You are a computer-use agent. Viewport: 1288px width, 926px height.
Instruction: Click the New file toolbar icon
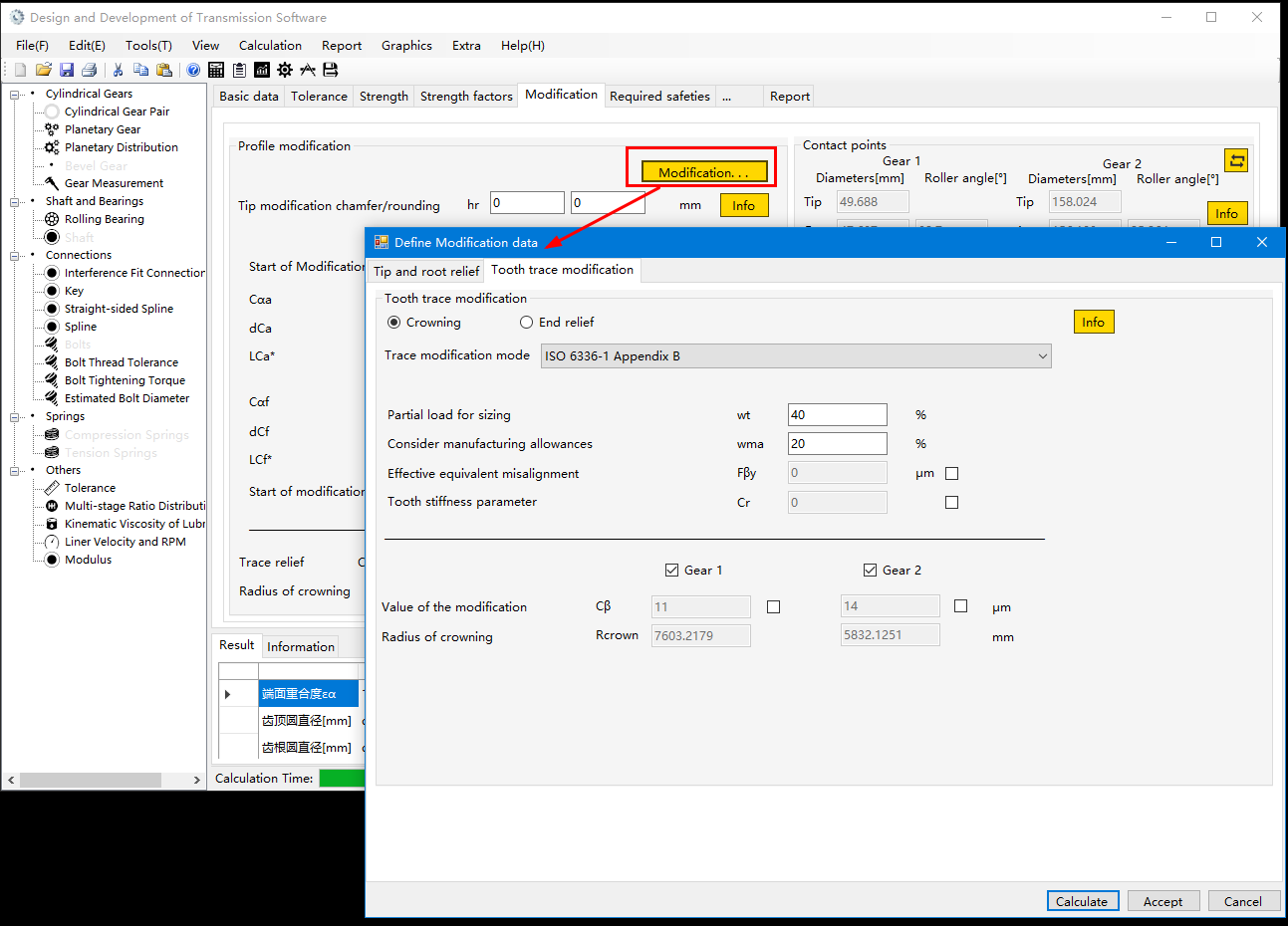[20, 70]
